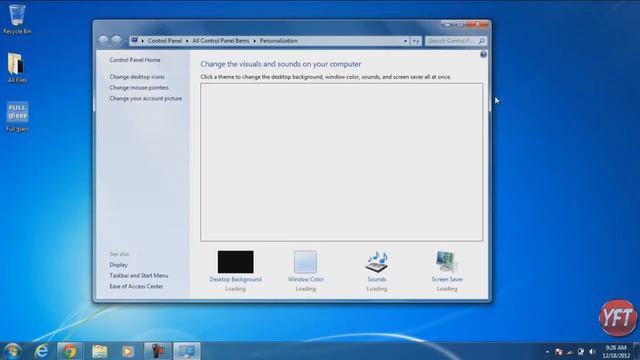The image size is (640, 360).
Task: Open Change desktop icons link
Action: click(137, 77)
